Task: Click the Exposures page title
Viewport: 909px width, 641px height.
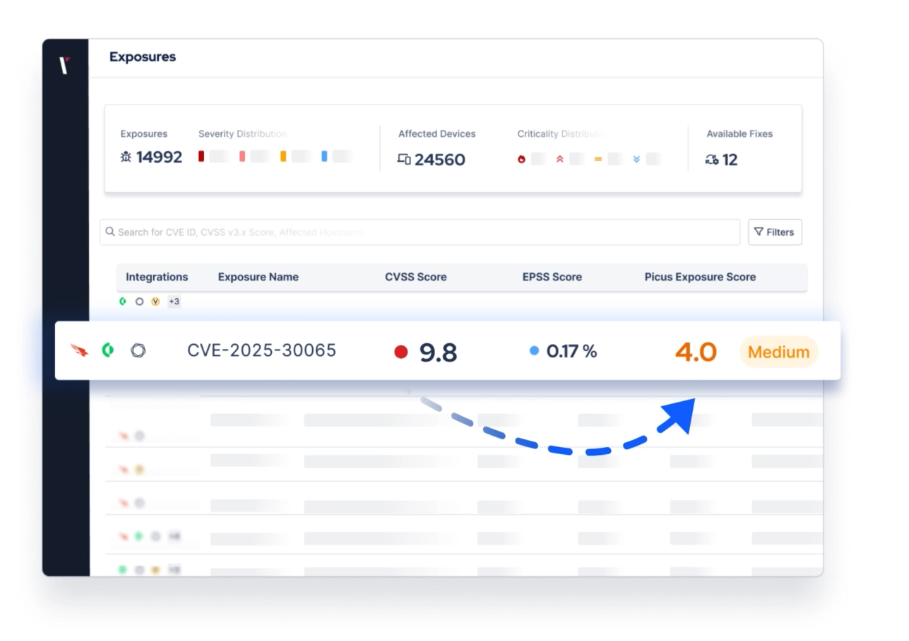Action: [x=143, y=57]
